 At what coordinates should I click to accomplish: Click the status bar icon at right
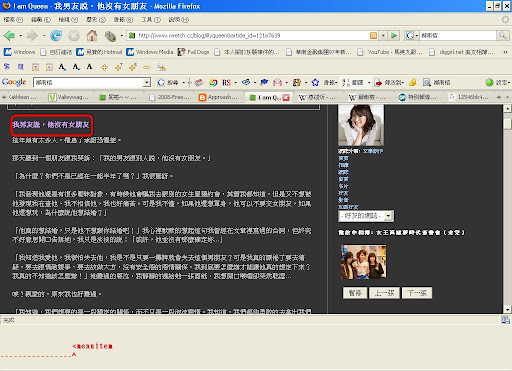pyautogui.click(x=506, y=320)
